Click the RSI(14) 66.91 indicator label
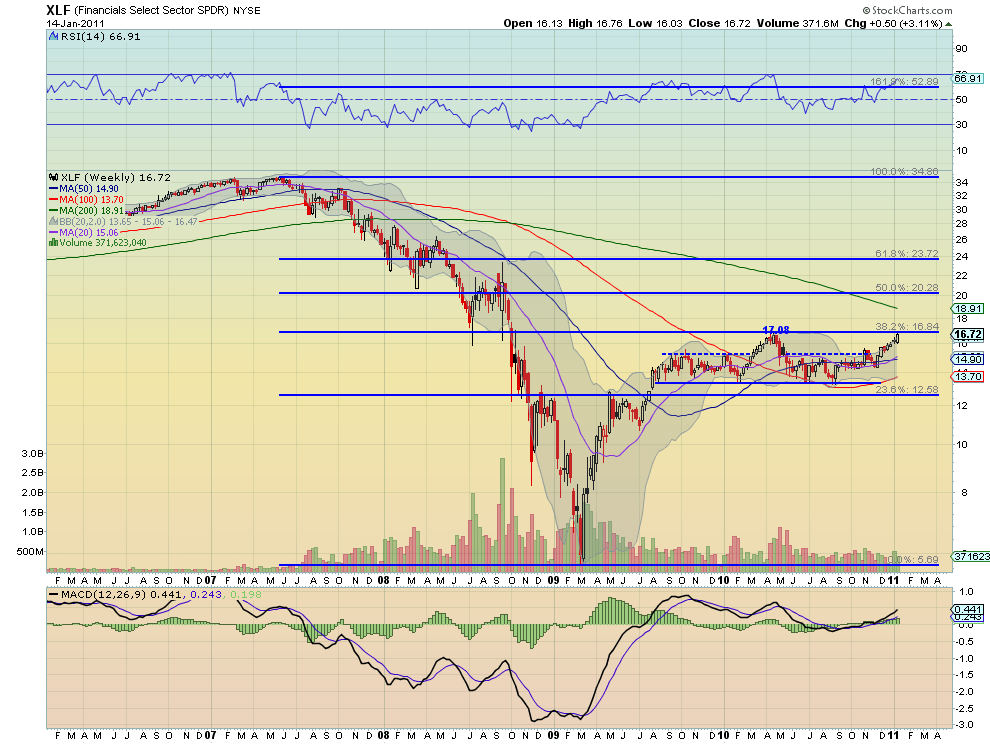The width and height of the screenshot is (990, 744). [100, 37]
